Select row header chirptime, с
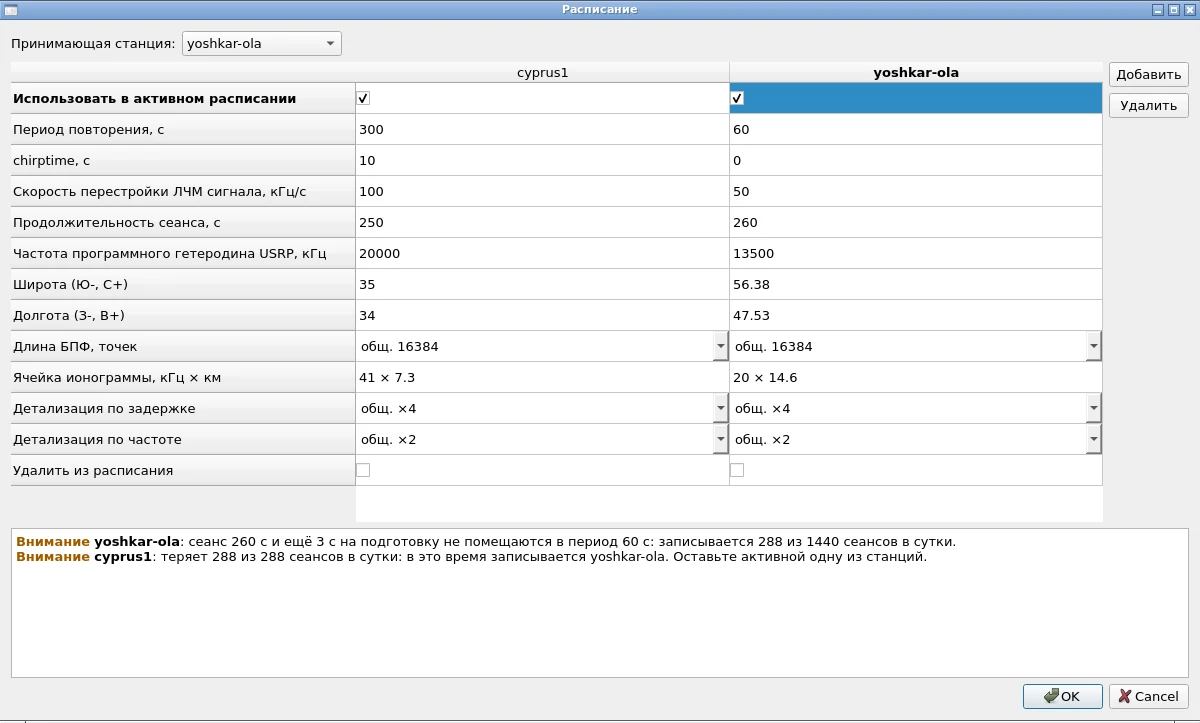1200x723 pixels. pyautogui.click(x=183, y=160)
